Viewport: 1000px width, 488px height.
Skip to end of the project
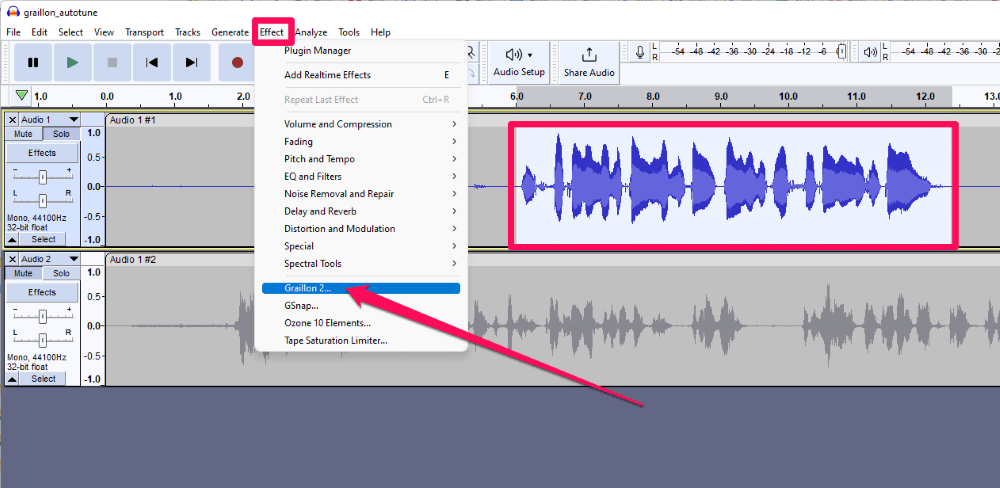pos(191,63)
